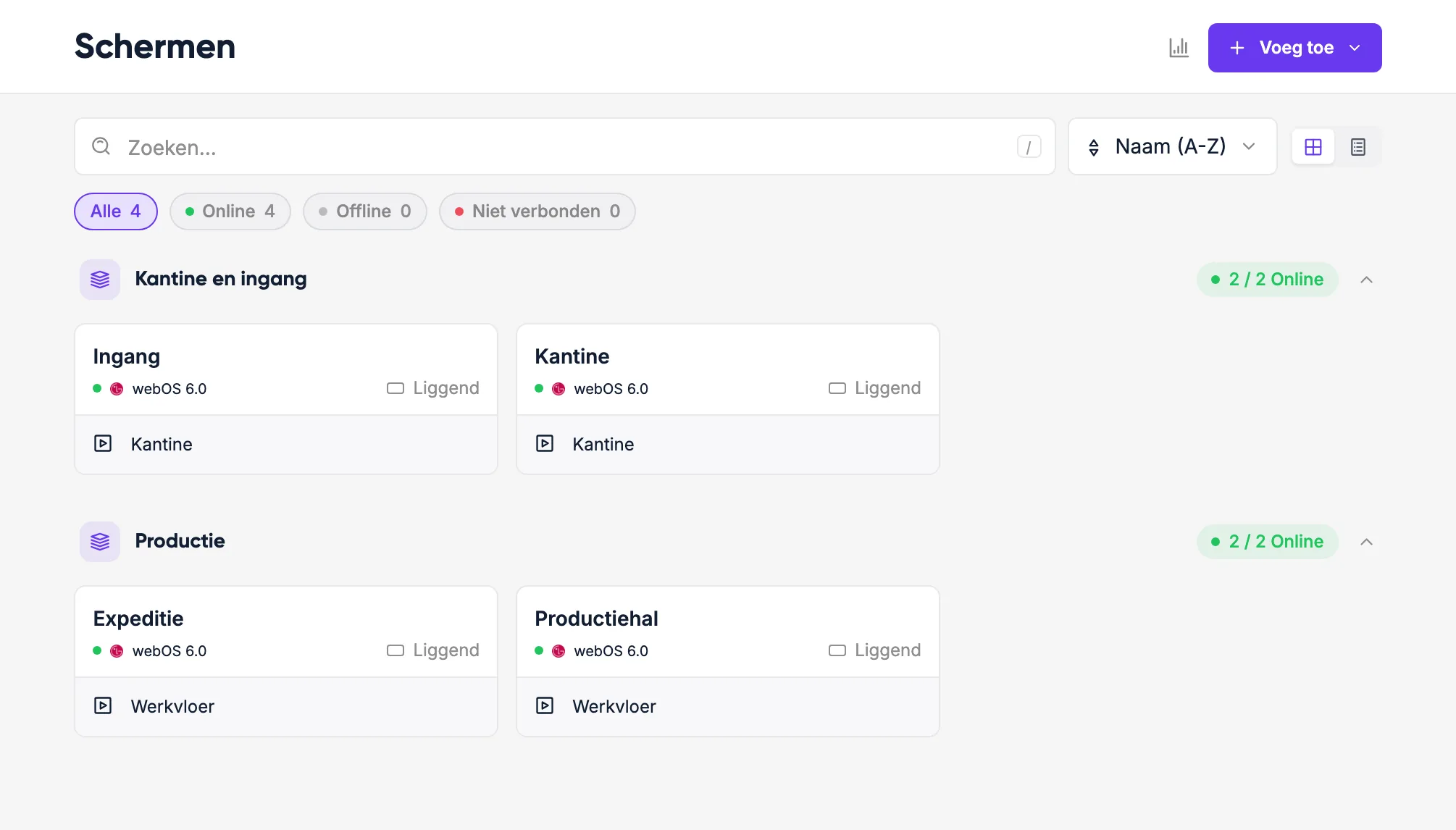Click the search magnifier icon
Viewport: 1456px width, 830px height.
pos(101,146)
